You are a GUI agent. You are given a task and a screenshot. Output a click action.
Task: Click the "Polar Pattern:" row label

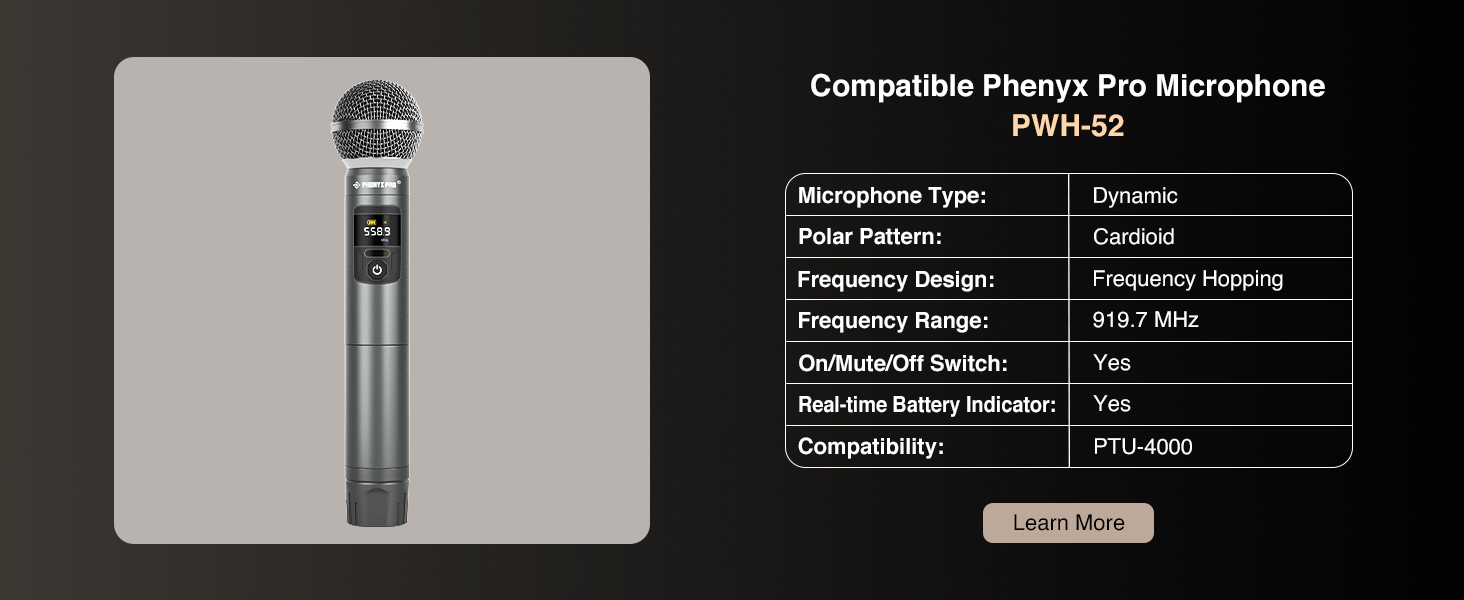[x=870, y=237]
